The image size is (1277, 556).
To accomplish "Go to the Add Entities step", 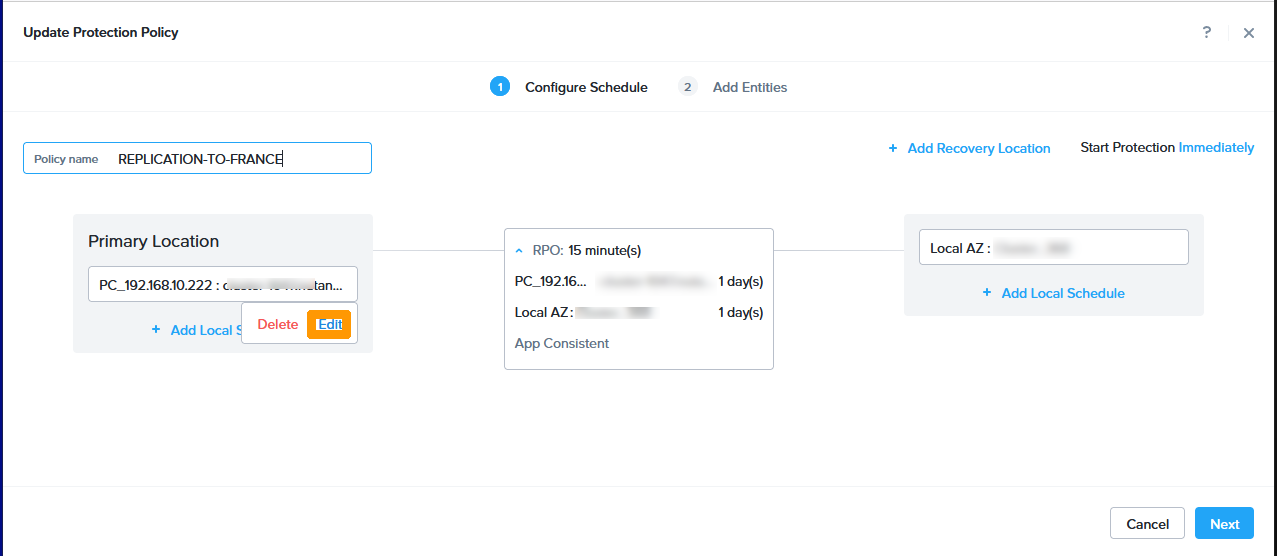I will click(x=749, y=87).
